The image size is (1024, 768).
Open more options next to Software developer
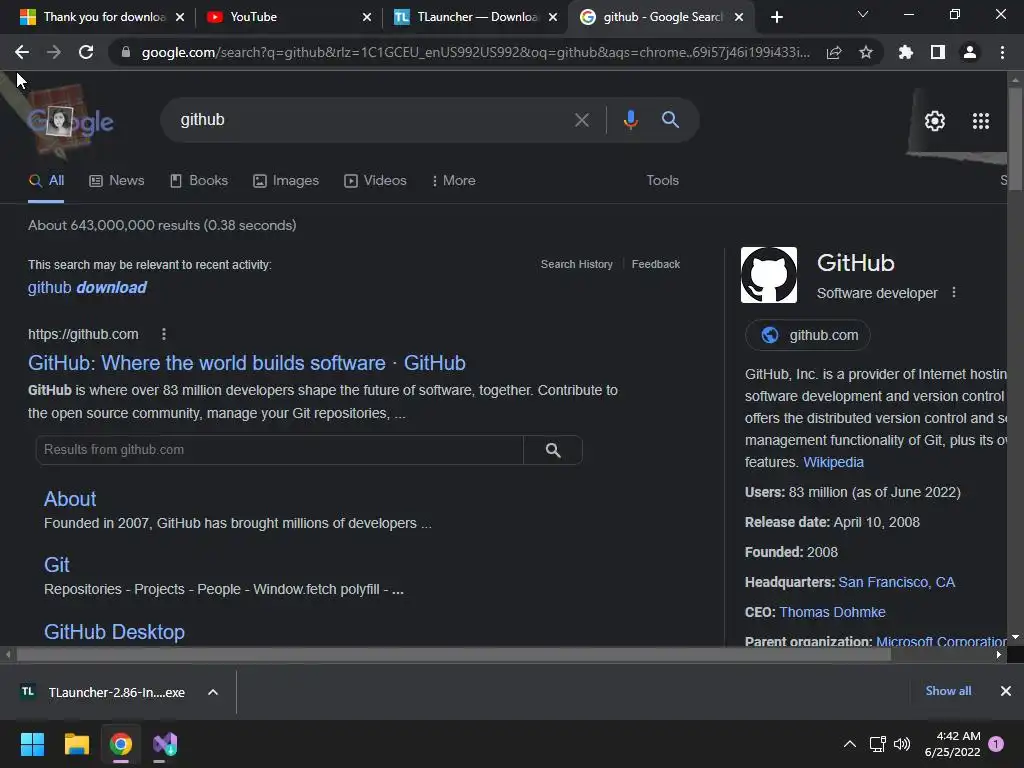coord(953,293)
